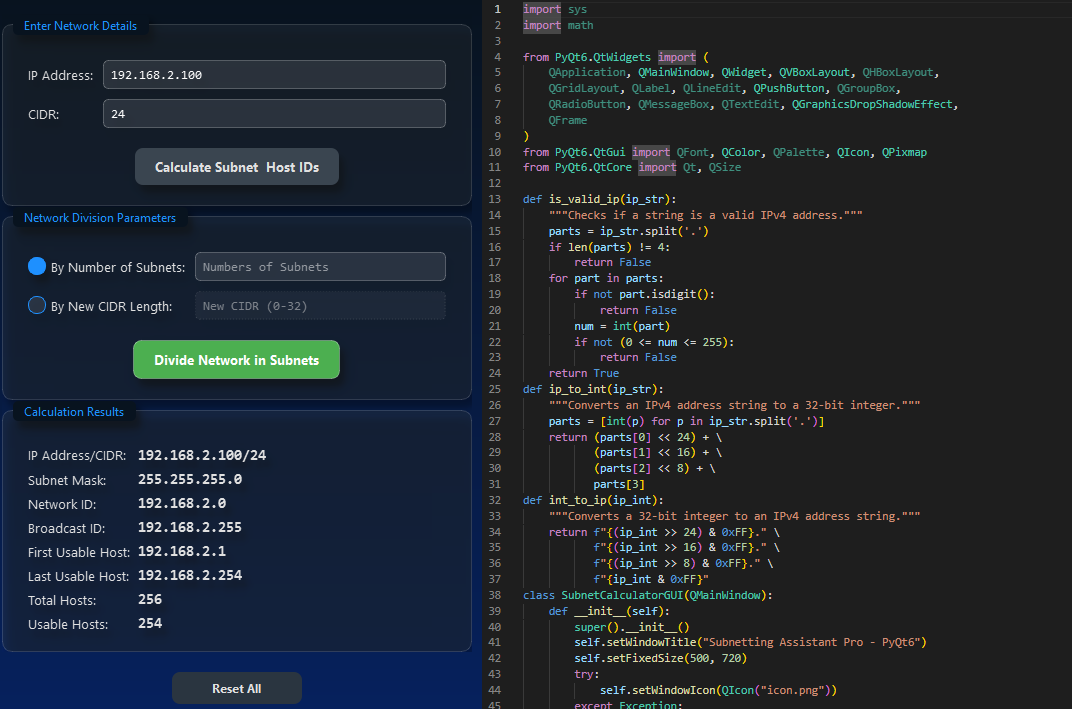Click the Reset All button
The image size is (1072, 709).
[237, 688]
